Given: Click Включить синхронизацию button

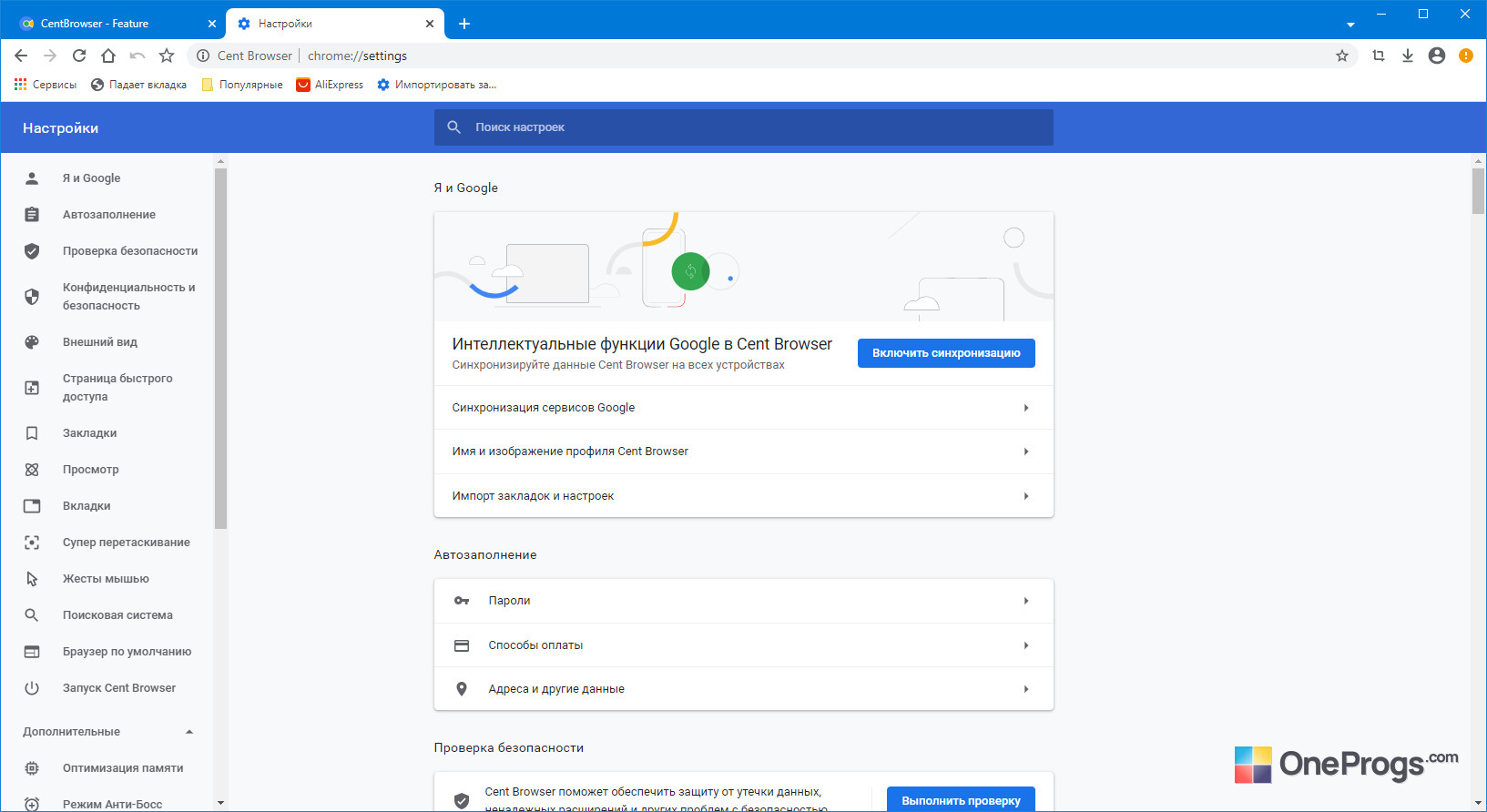Looking at the screenshot, I should tap(946, 353).
